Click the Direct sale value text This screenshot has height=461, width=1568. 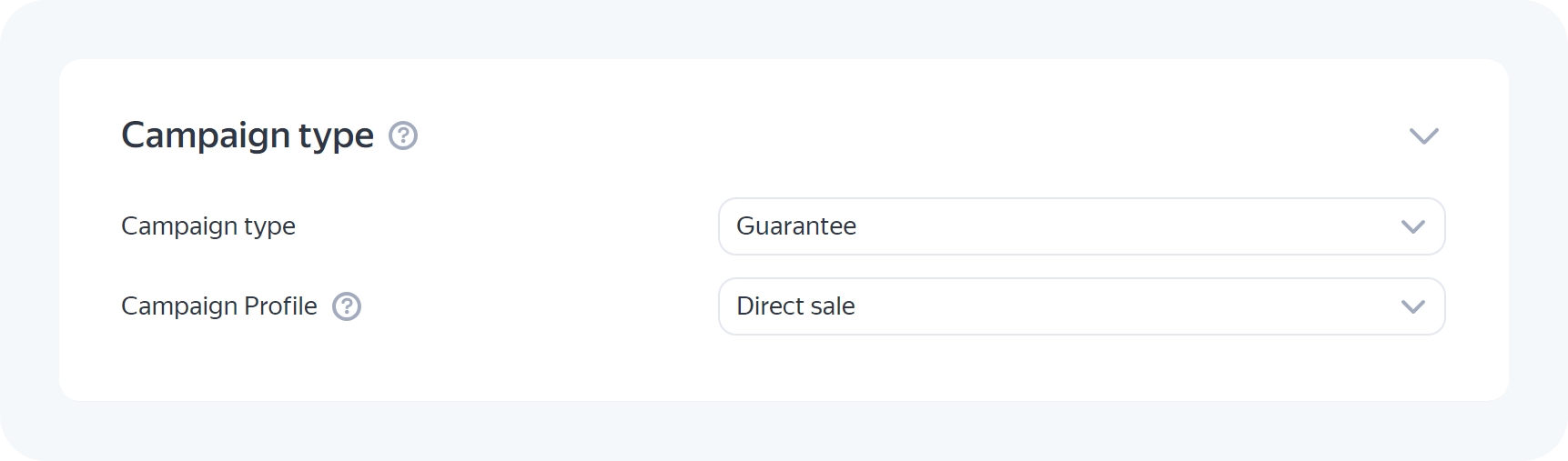click(795, 306)
